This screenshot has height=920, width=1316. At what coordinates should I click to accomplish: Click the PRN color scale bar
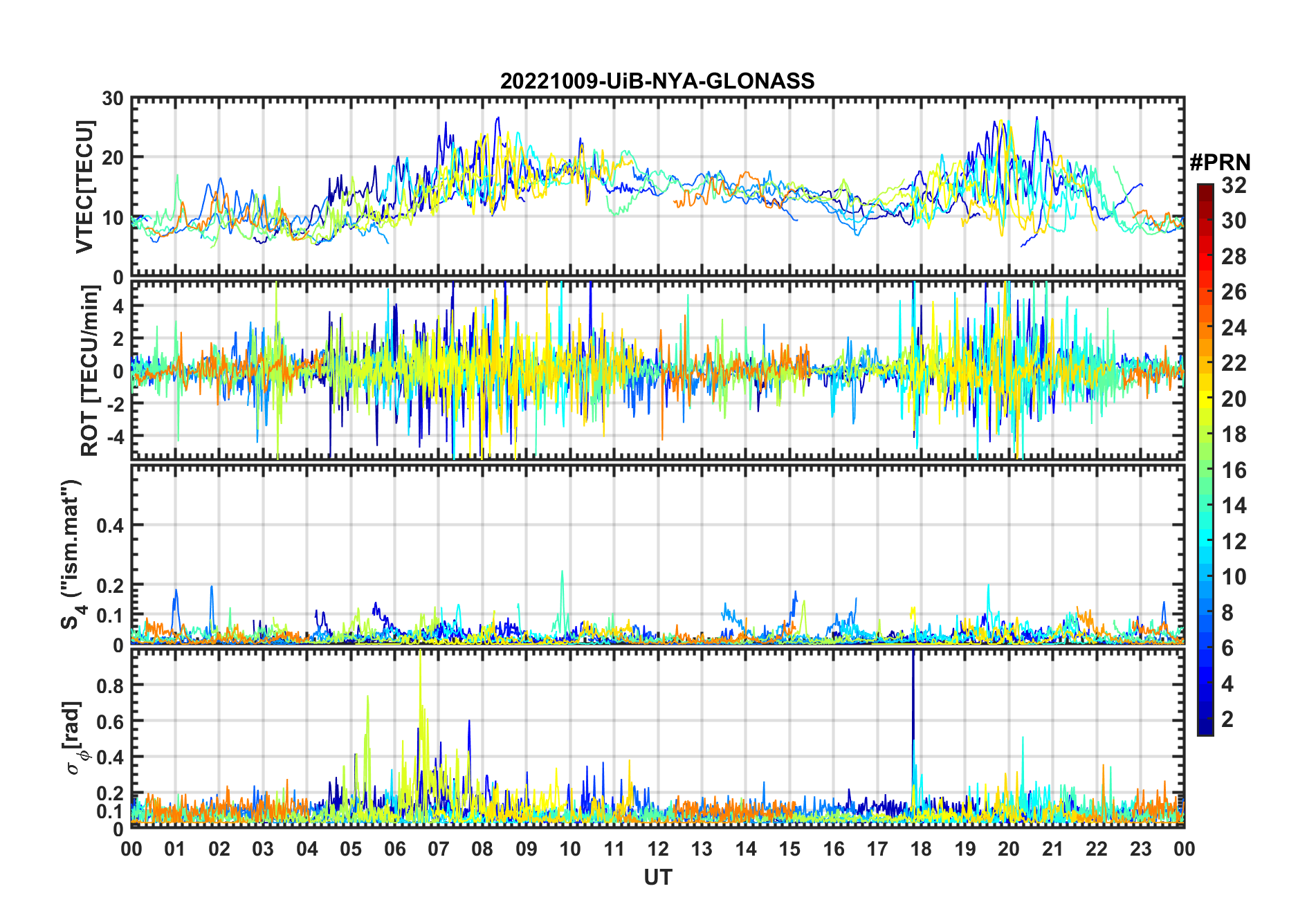pos(1205,459)
